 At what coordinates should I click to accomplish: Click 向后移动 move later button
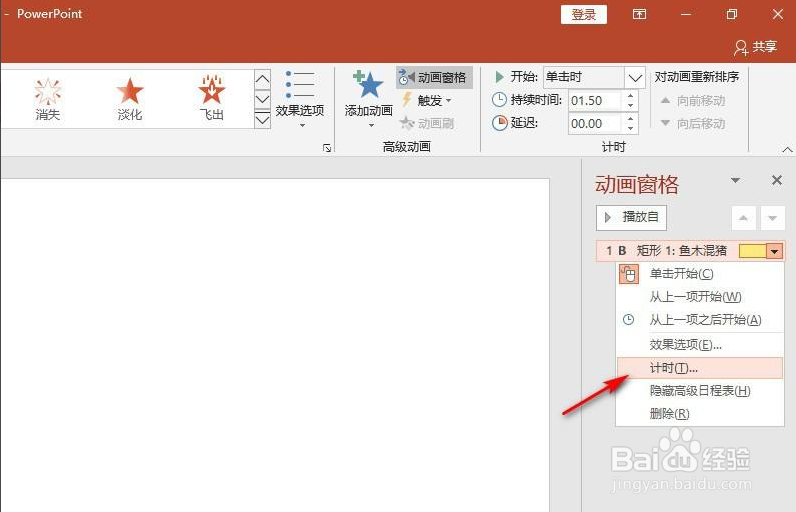[692, 123]
